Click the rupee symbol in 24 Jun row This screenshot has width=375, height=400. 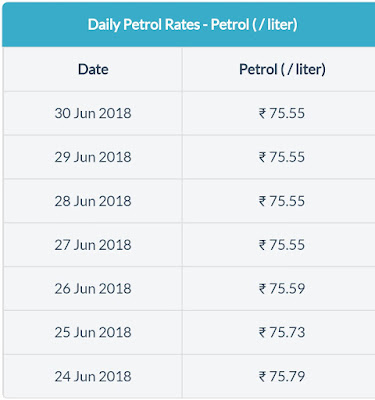(x=262, y=377)
